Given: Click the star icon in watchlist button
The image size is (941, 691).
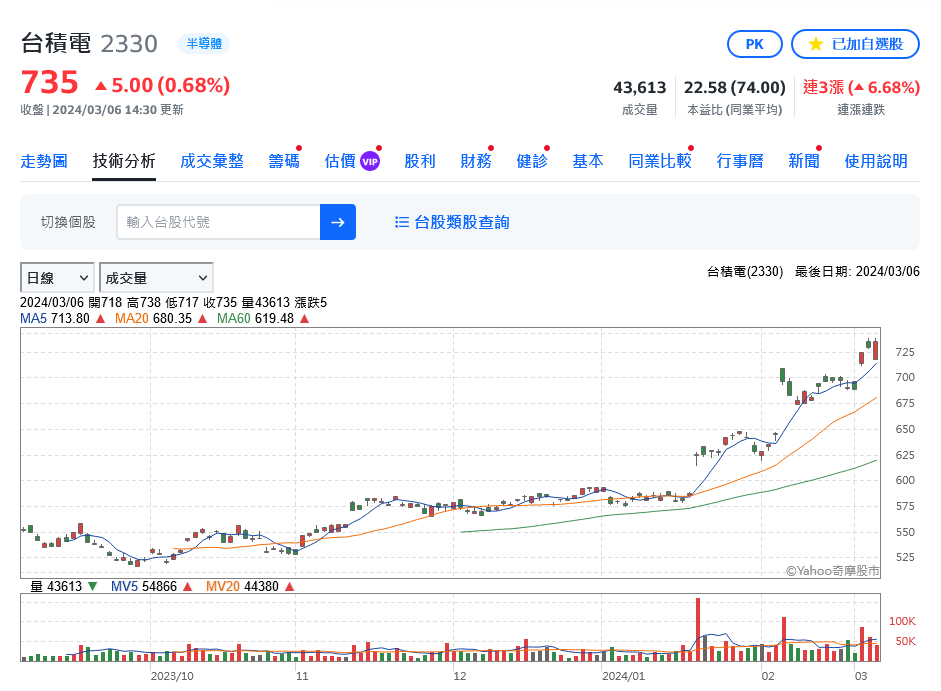Looking at the screenshot, I should (816, 44).
